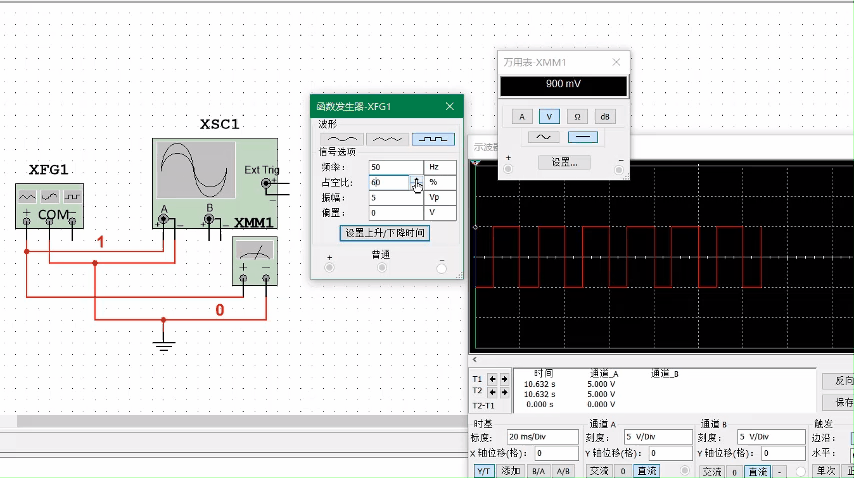Select DC signal mode on multimeter
Image resolution: width=854 pixels, height=478 pixels.
583,137
